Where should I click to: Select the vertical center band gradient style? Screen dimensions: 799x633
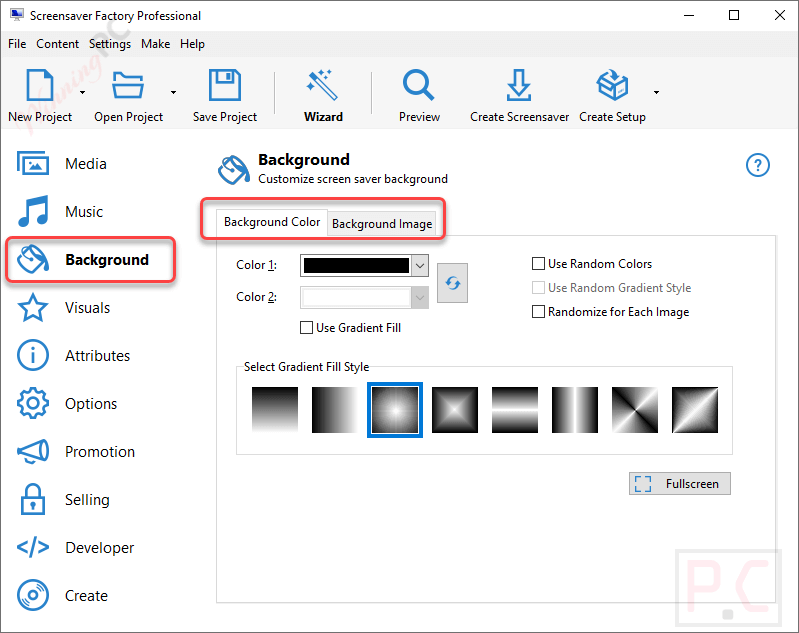(575, 410)
